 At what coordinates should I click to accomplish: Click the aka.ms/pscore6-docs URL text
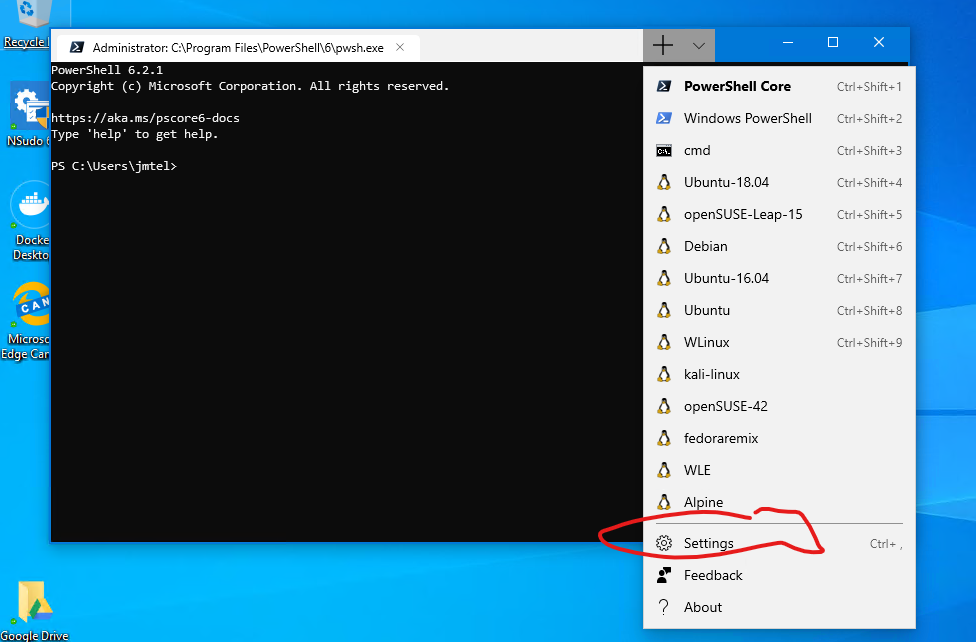coord(145,118)
